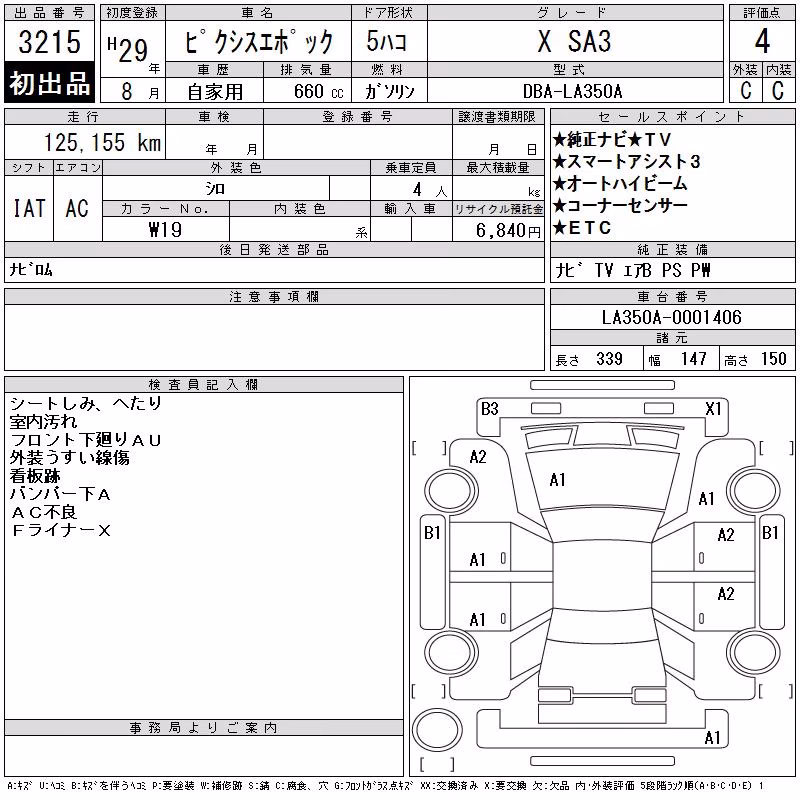Click length value 339
The width and height of the screenshot is (800, 800).
click(x=609, y=359)
